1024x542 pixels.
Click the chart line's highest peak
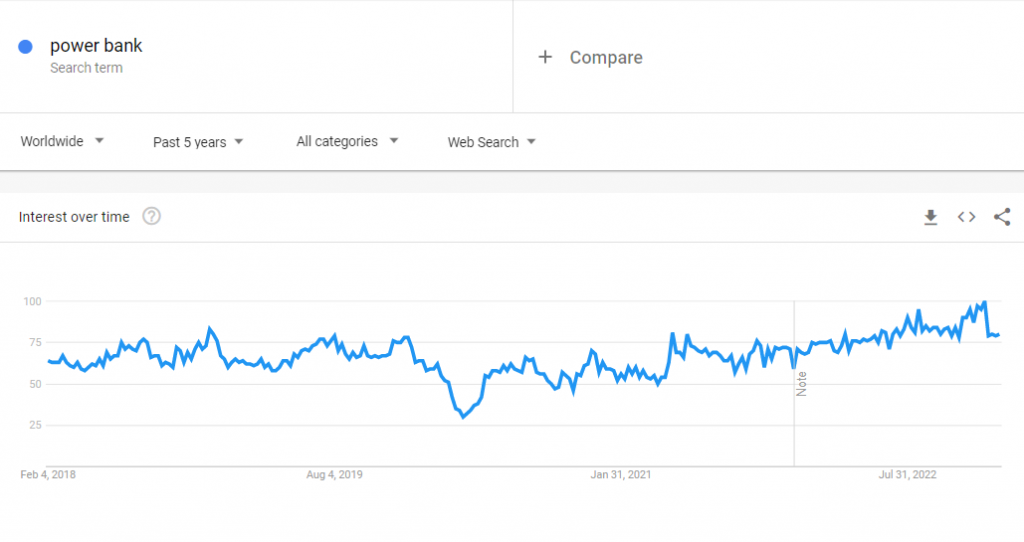984,302
